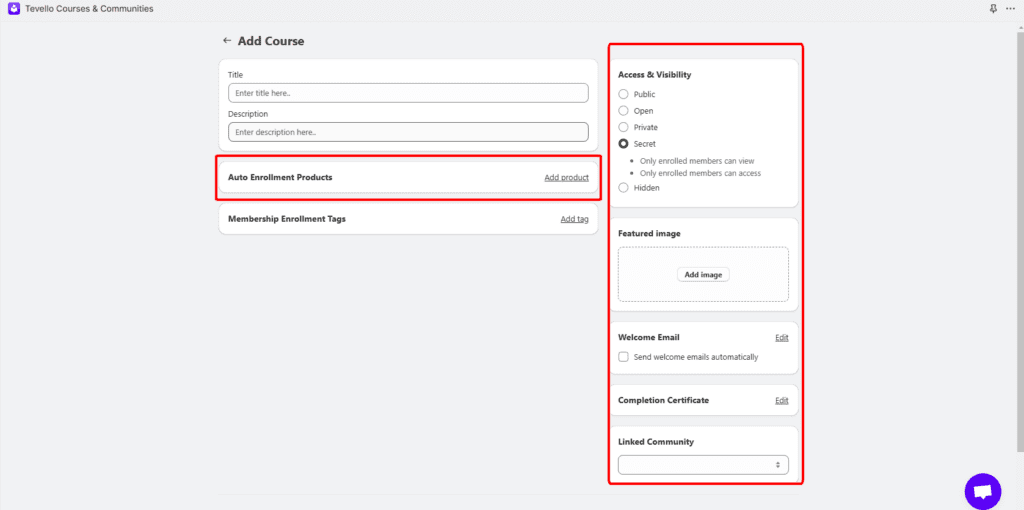This screenshot has width=1024, height=510.
Task: Open the purple chat support bubble
Action: pos(982,491)
